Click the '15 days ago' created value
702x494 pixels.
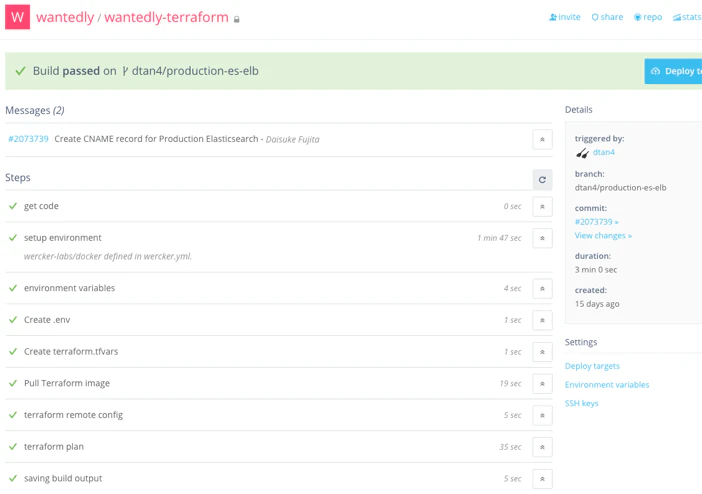597,304
